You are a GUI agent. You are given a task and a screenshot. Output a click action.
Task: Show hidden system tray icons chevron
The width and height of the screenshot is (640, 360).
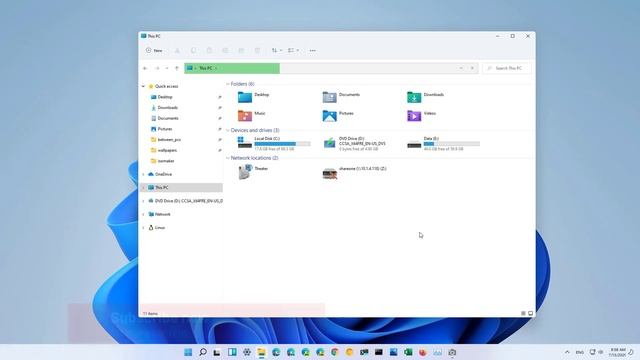(x=567, y=352)
